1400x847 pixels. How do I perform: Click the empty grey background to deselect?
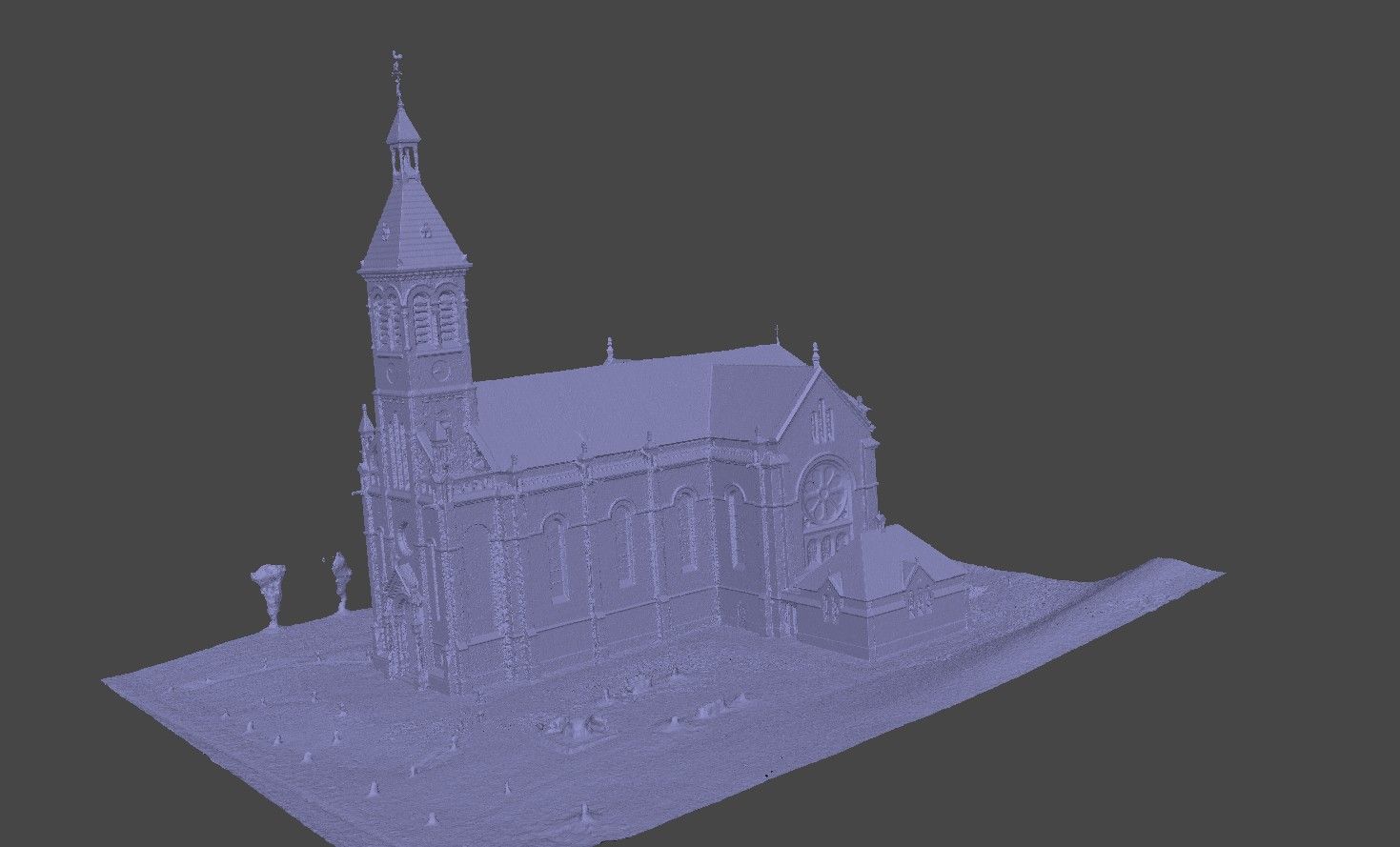tap(1048, 191)
